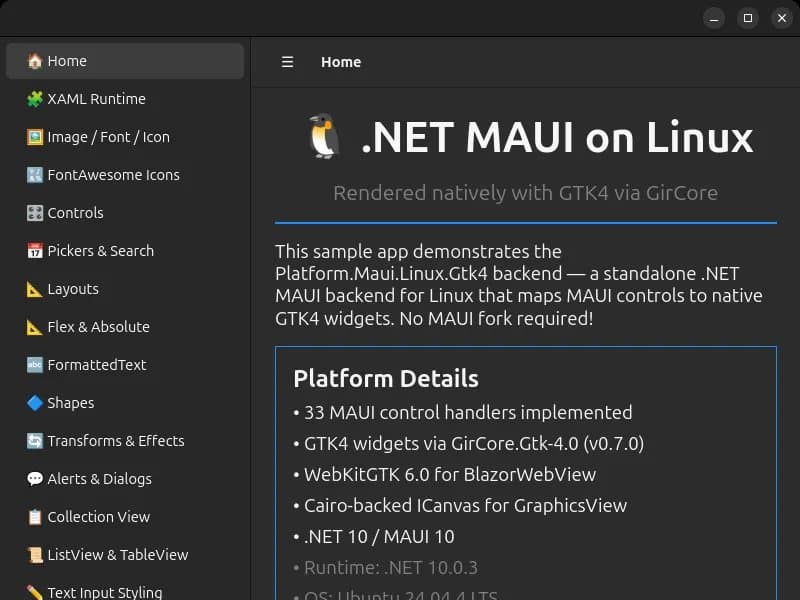Click the Alerts & Dialogs speech bubble icon
The width and height of the screenshot is (800, 600).
point(32,479)
